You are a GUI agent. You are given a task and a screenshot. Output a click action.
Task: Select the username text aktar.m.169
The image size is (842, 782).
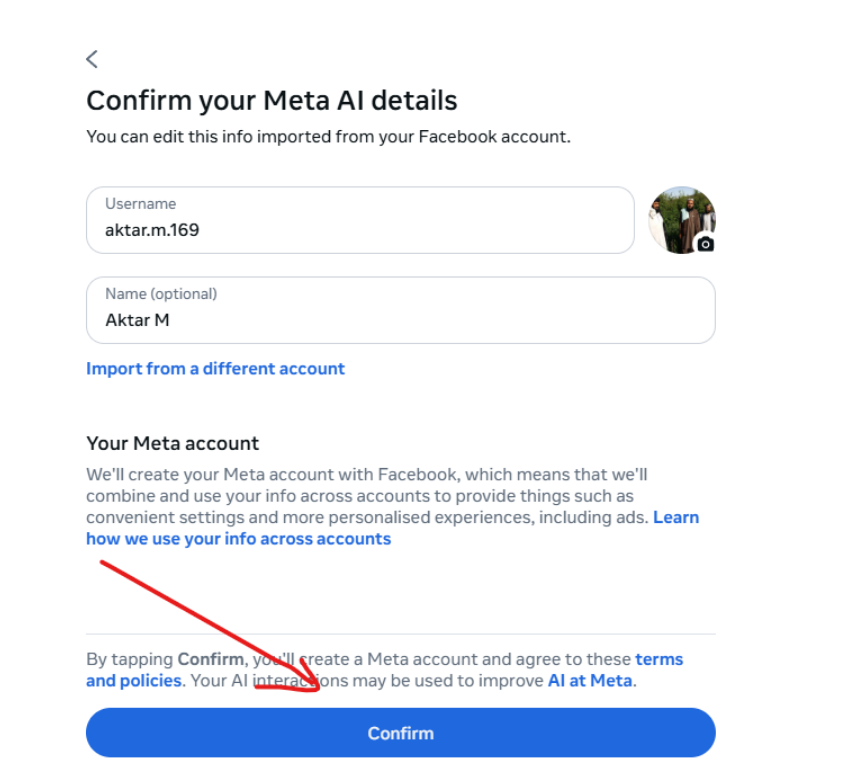pos(152,230)
